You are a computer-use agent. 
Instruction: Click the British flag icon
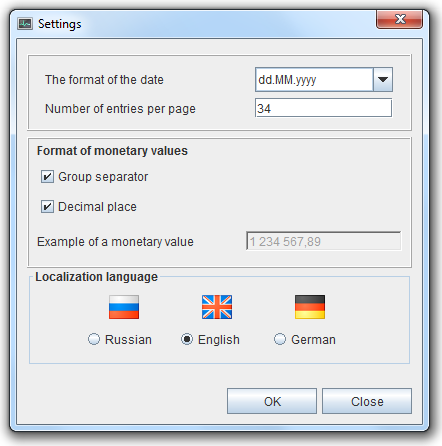[x=217, y=307]
